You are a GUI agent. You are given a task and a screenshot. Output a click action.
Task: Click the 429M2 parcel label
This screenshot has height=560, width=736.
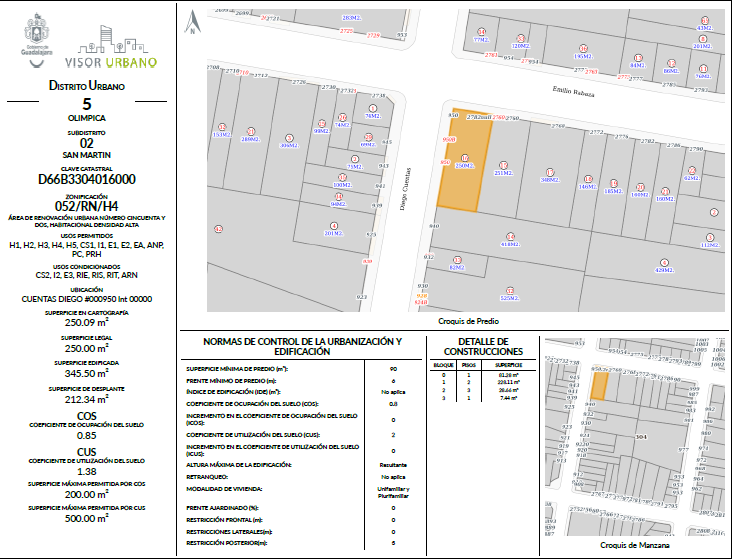coord(664,270)
